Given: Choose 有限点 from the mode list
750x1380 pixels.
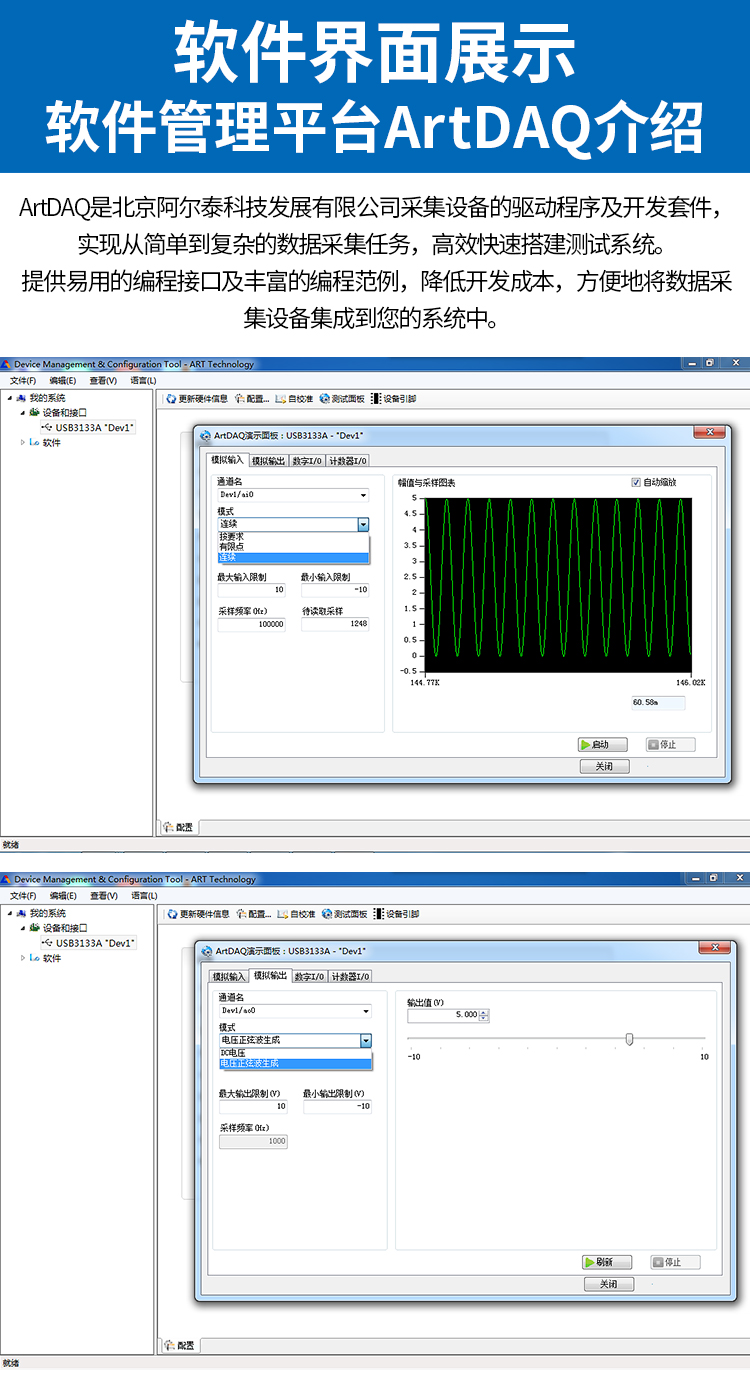Looking at the screenshot, I should point(232,547).
